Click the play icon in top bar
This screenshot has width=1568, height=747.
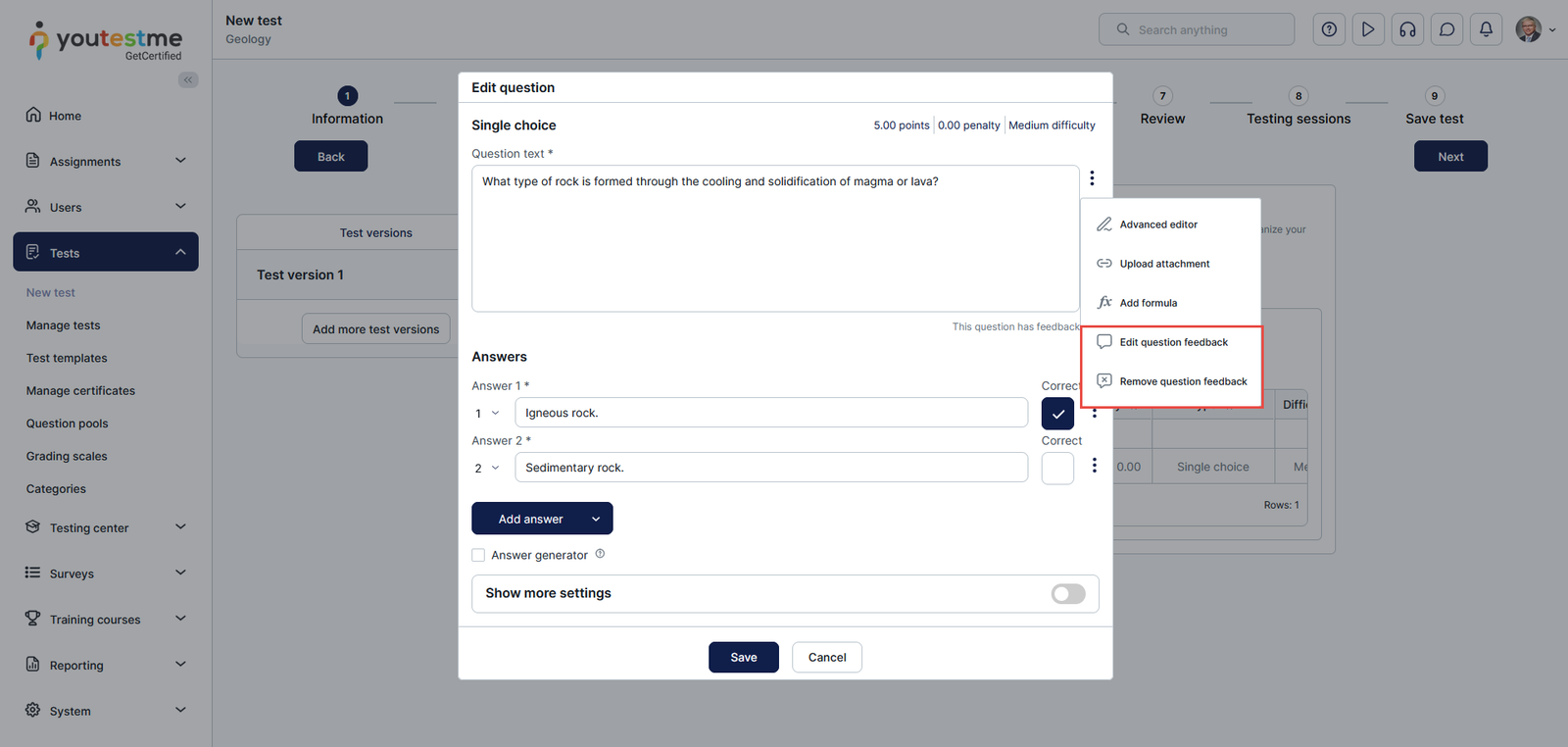pyautogui.click(x=1368, y=29)
